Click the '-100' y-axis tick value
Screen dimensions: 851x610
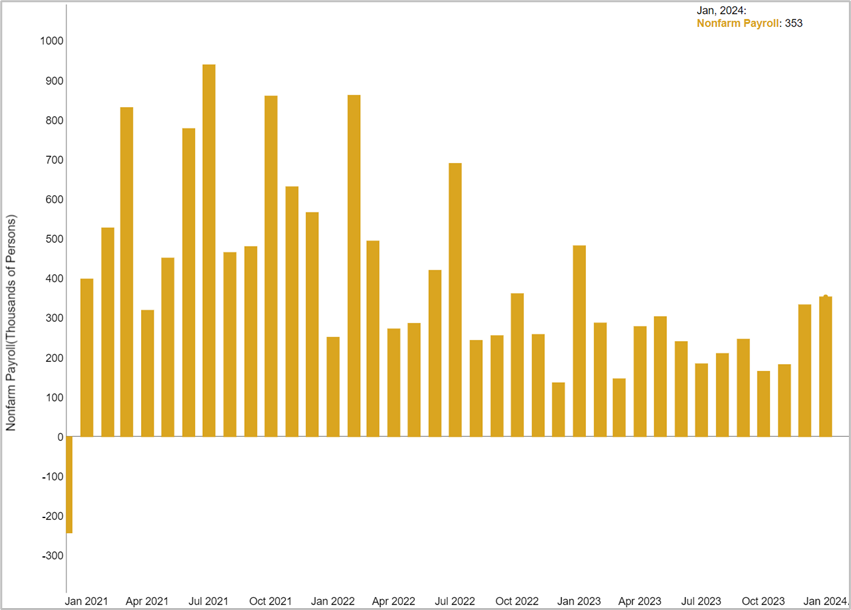53,477
